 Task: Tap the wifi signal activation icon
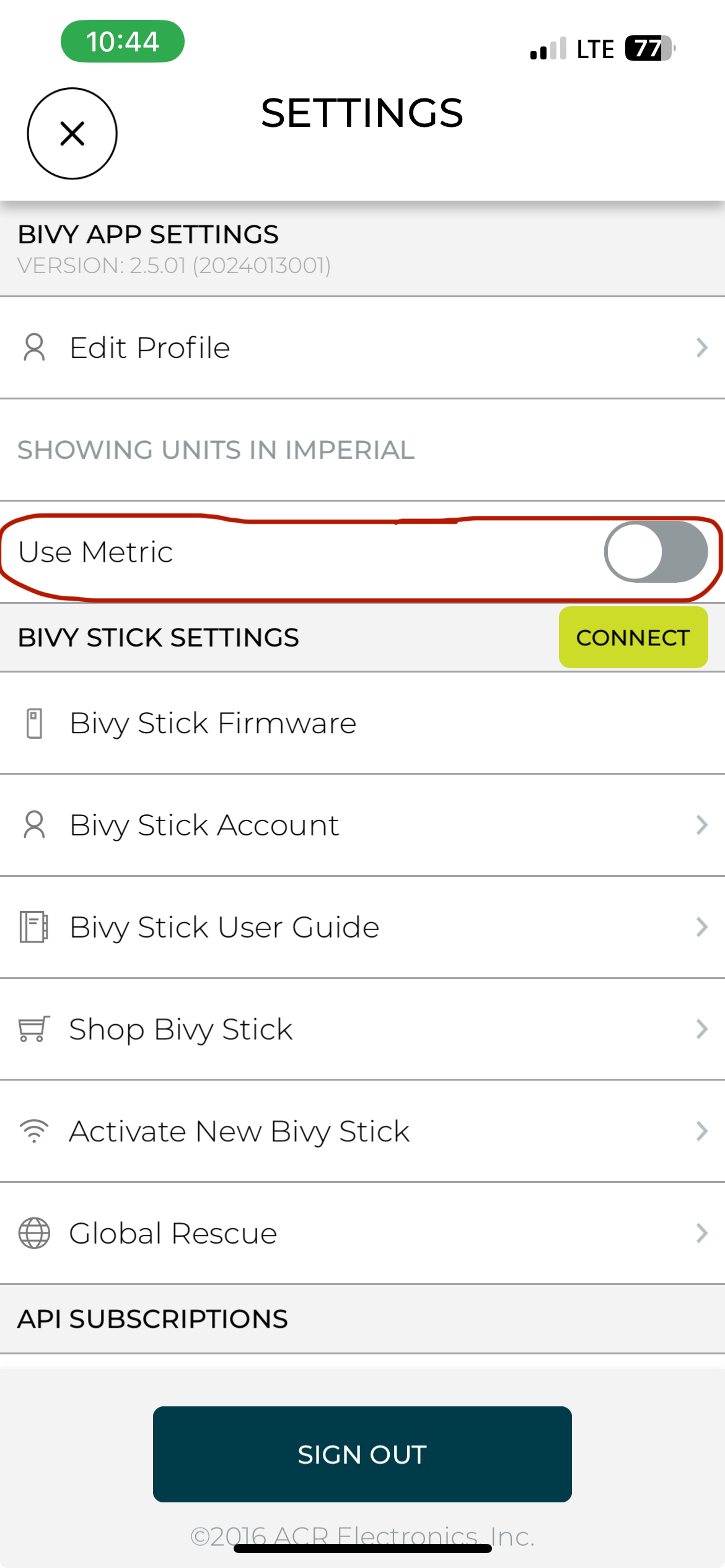(x=34, y=1131)
